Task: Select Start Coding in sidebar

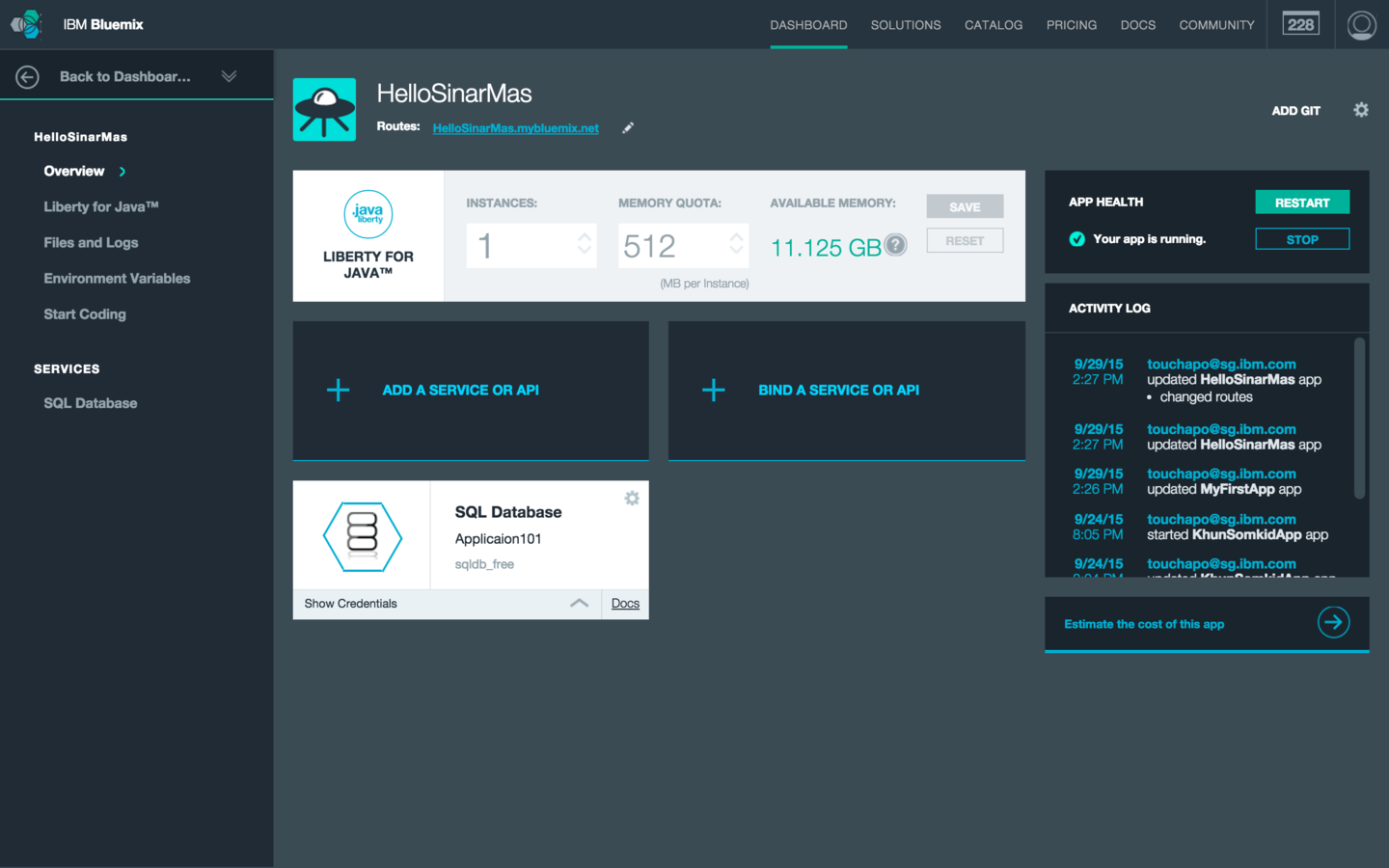Action: click(x=85, y=313)
